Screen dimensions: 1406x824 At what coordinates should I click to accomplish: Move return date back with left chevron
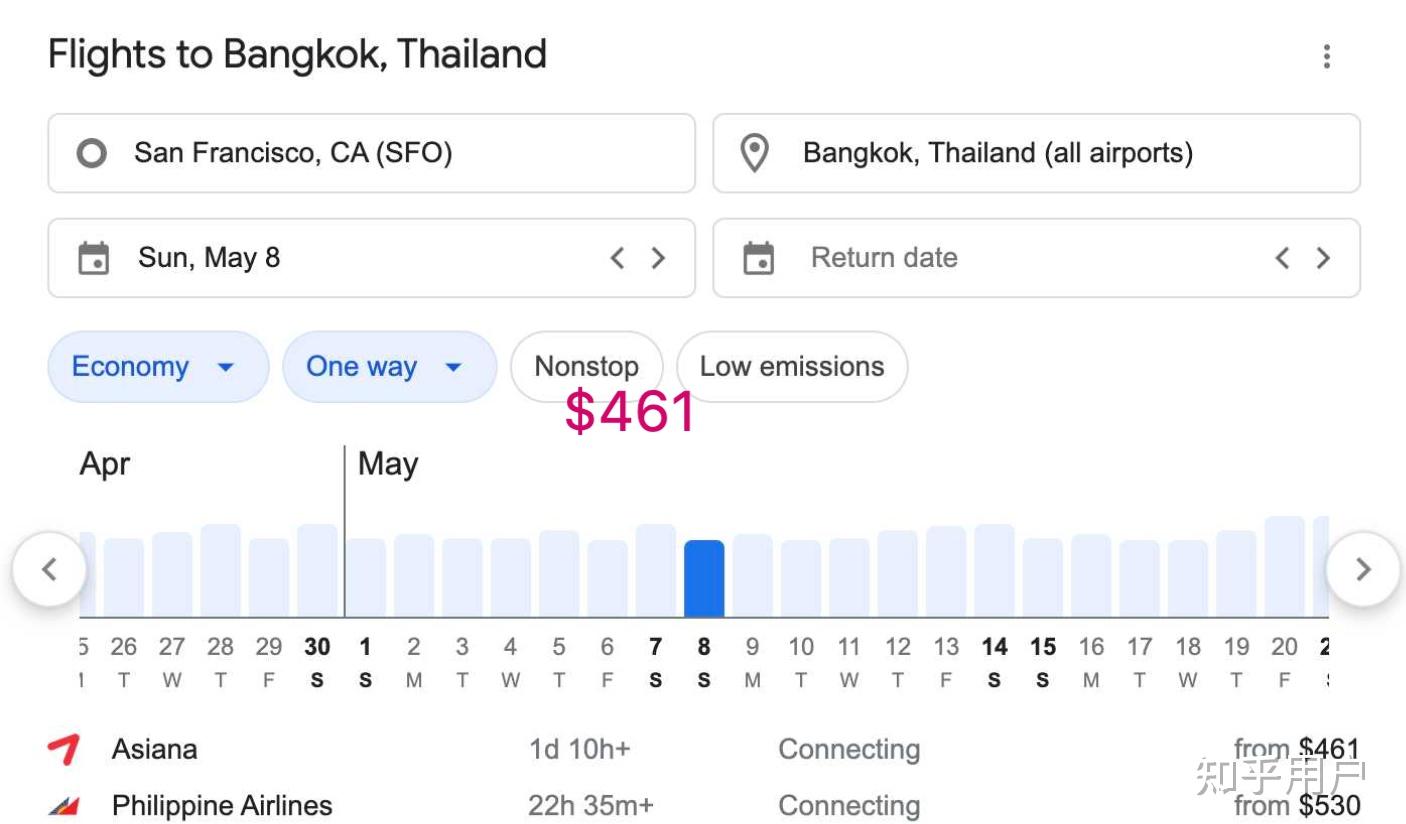coord(1282,258)
